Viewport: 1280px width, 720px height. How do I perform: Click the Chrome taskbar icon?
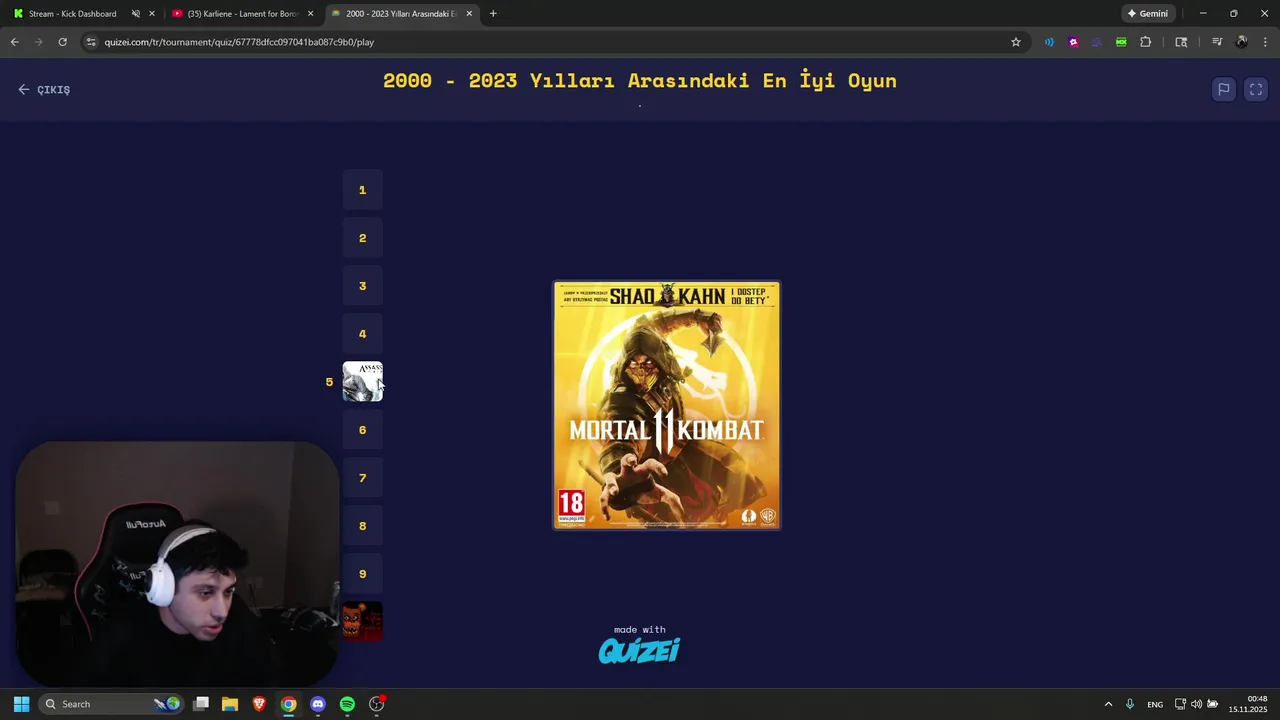coord(288,704)
